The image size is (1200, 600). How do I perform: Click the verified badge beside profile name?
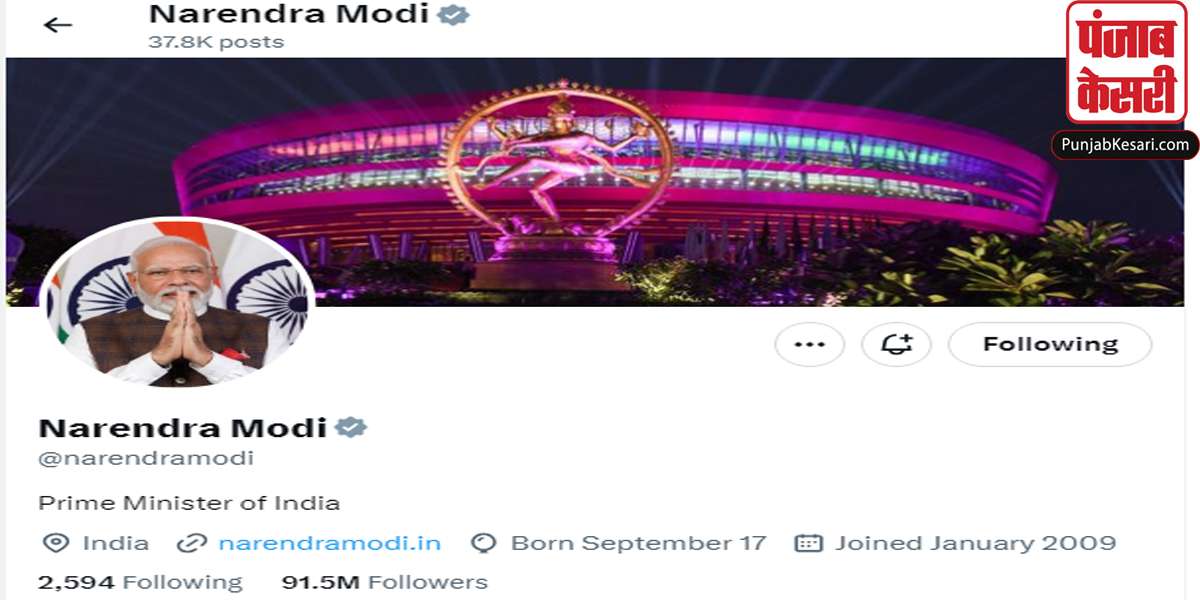pyautogui.click(x=351, y=428)
